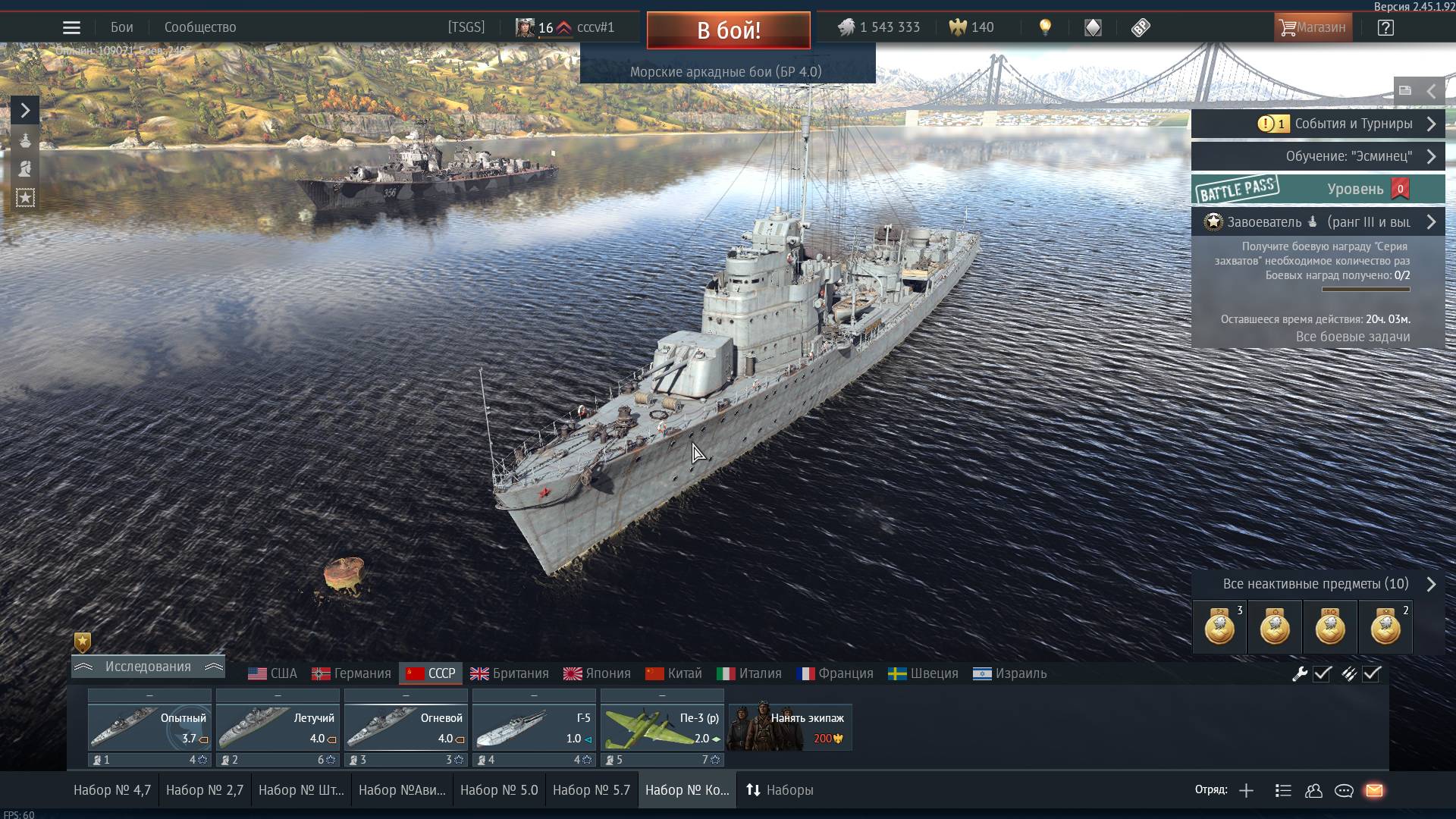Open the help question mark icon
This screenshot has height=819, width=1456.
tap(1385, 27)
